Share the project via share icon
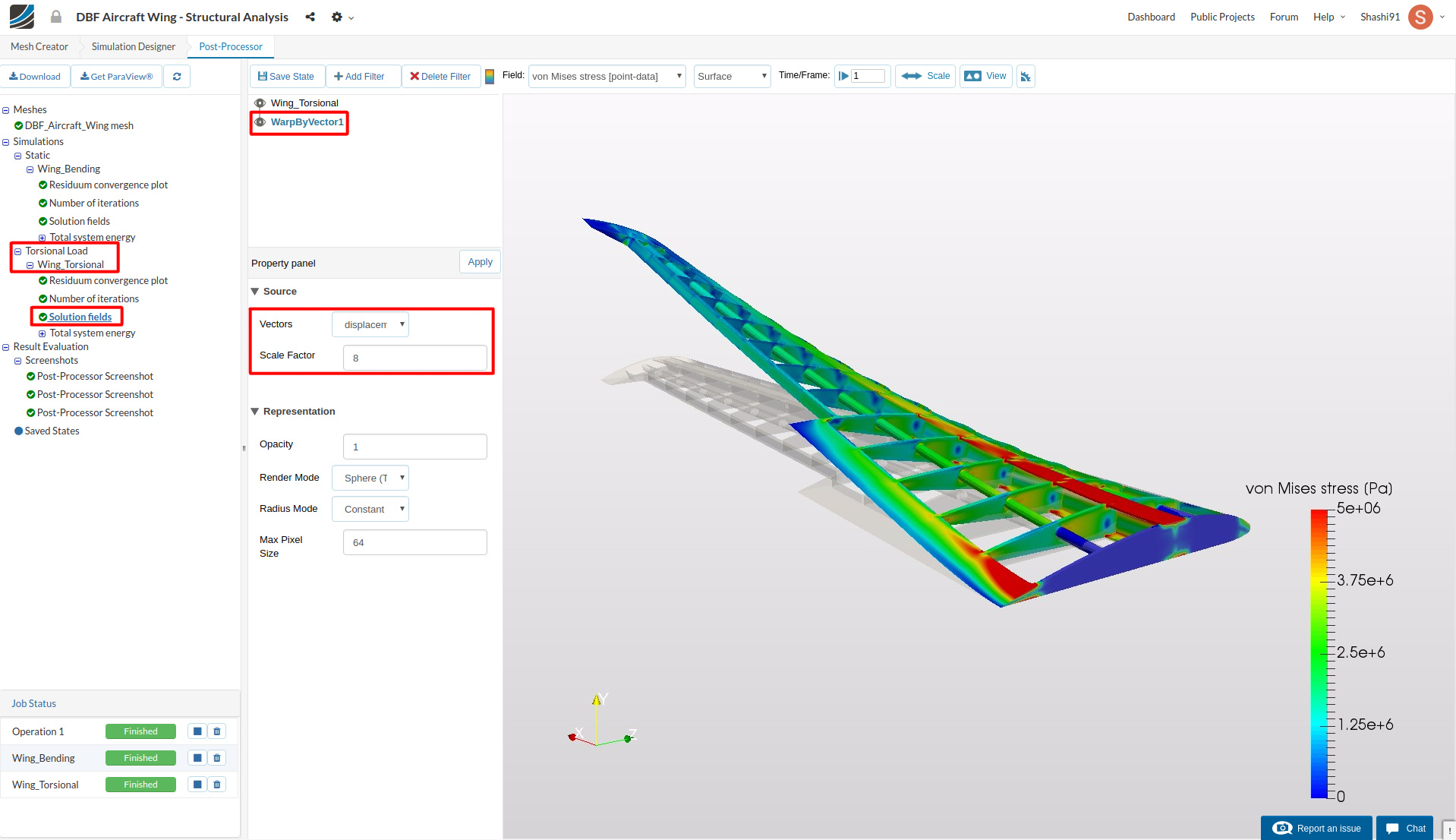Image resolution: width=1456 pixels, height=840 pixels. (x=310, y=17)
